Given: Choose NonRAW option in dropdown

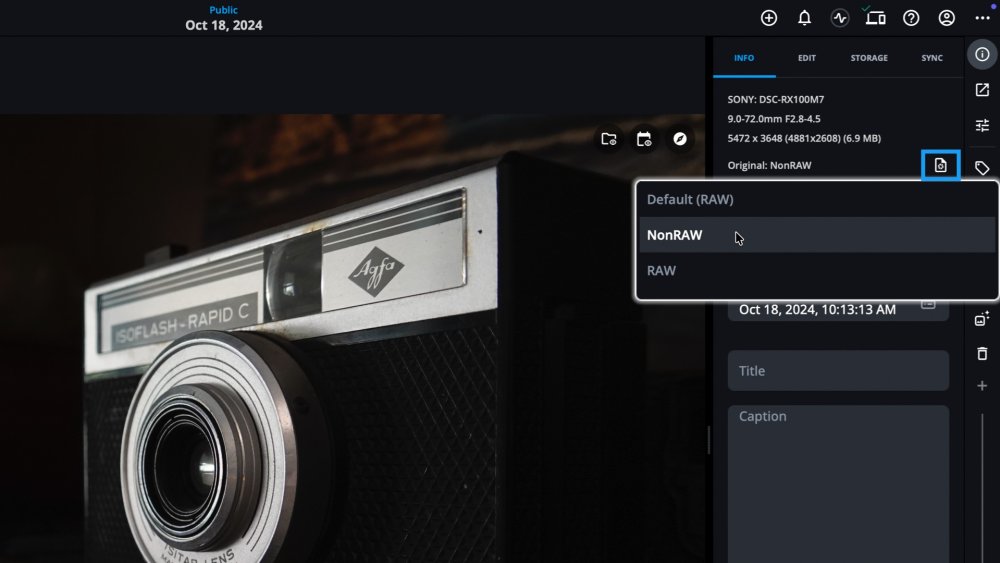Looking at the screenshot, I should tap(817, 235).
